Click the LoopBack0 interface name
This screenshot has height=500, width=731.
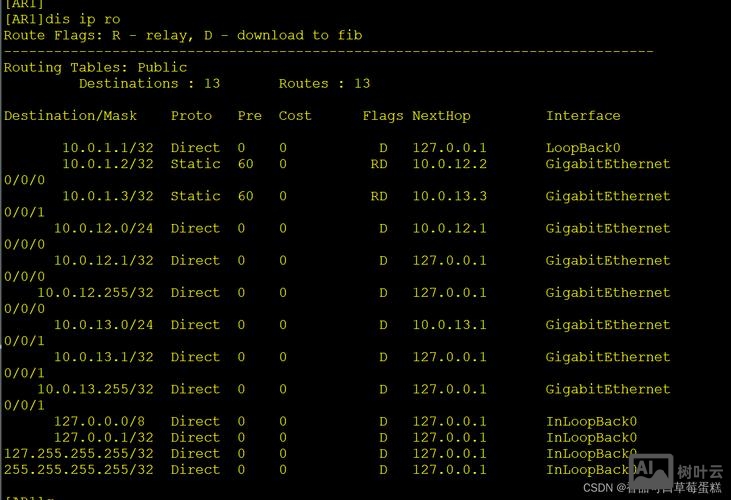583,148
